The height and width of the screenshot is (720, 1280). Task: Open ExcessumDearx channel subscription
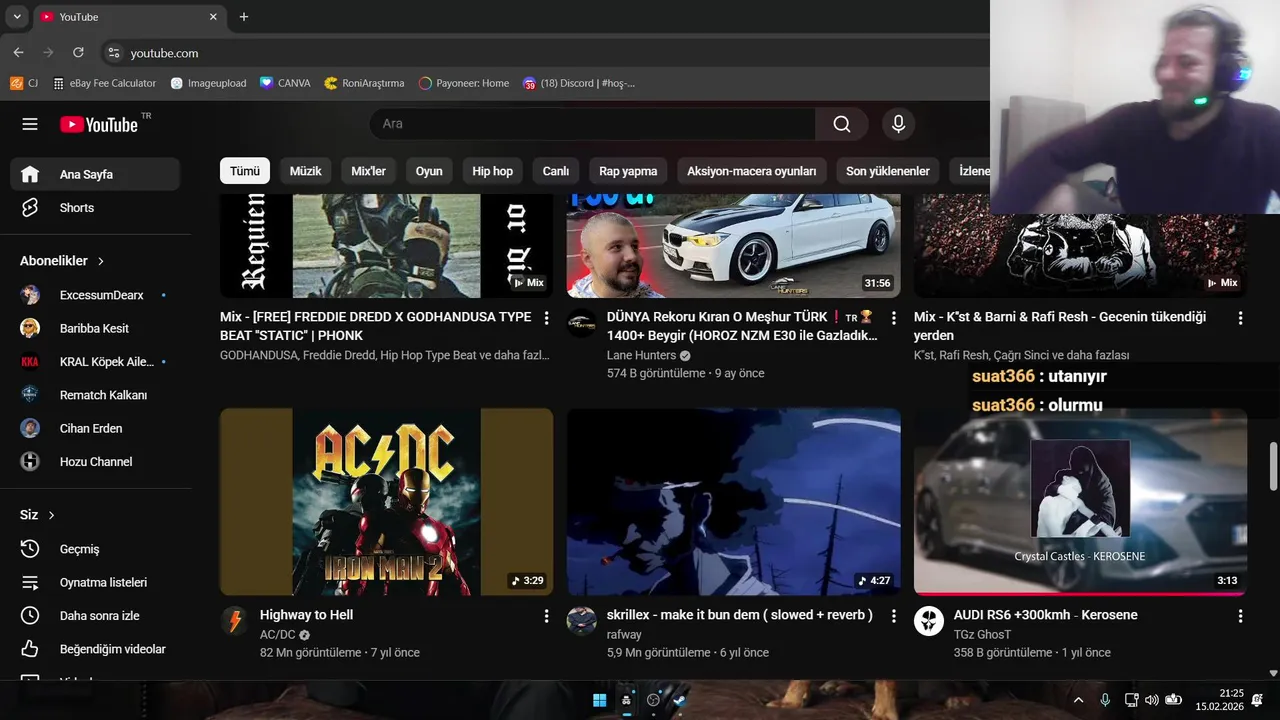(95, 295)
